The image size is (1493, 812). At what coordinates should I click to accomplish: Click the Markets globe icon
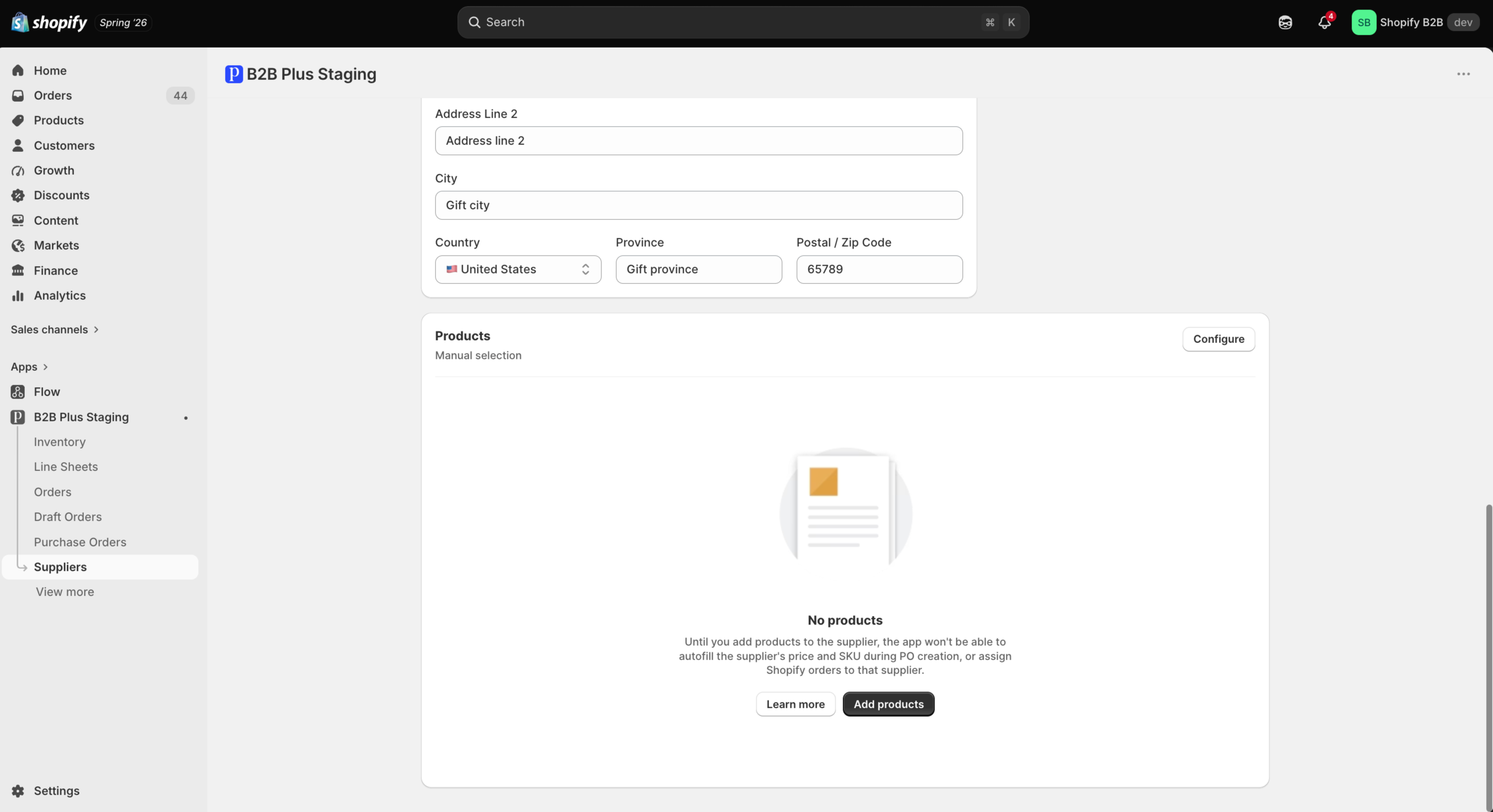[x=18, y=246]
